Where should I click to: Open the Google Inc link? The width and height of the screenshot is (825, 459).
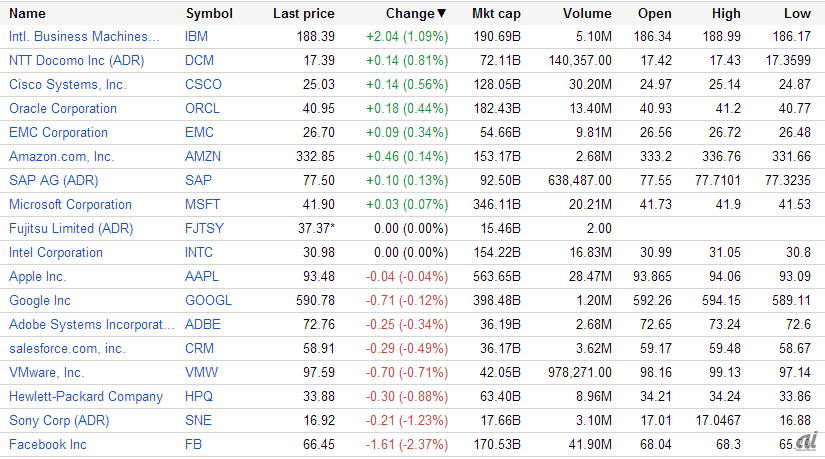point(38,301)
